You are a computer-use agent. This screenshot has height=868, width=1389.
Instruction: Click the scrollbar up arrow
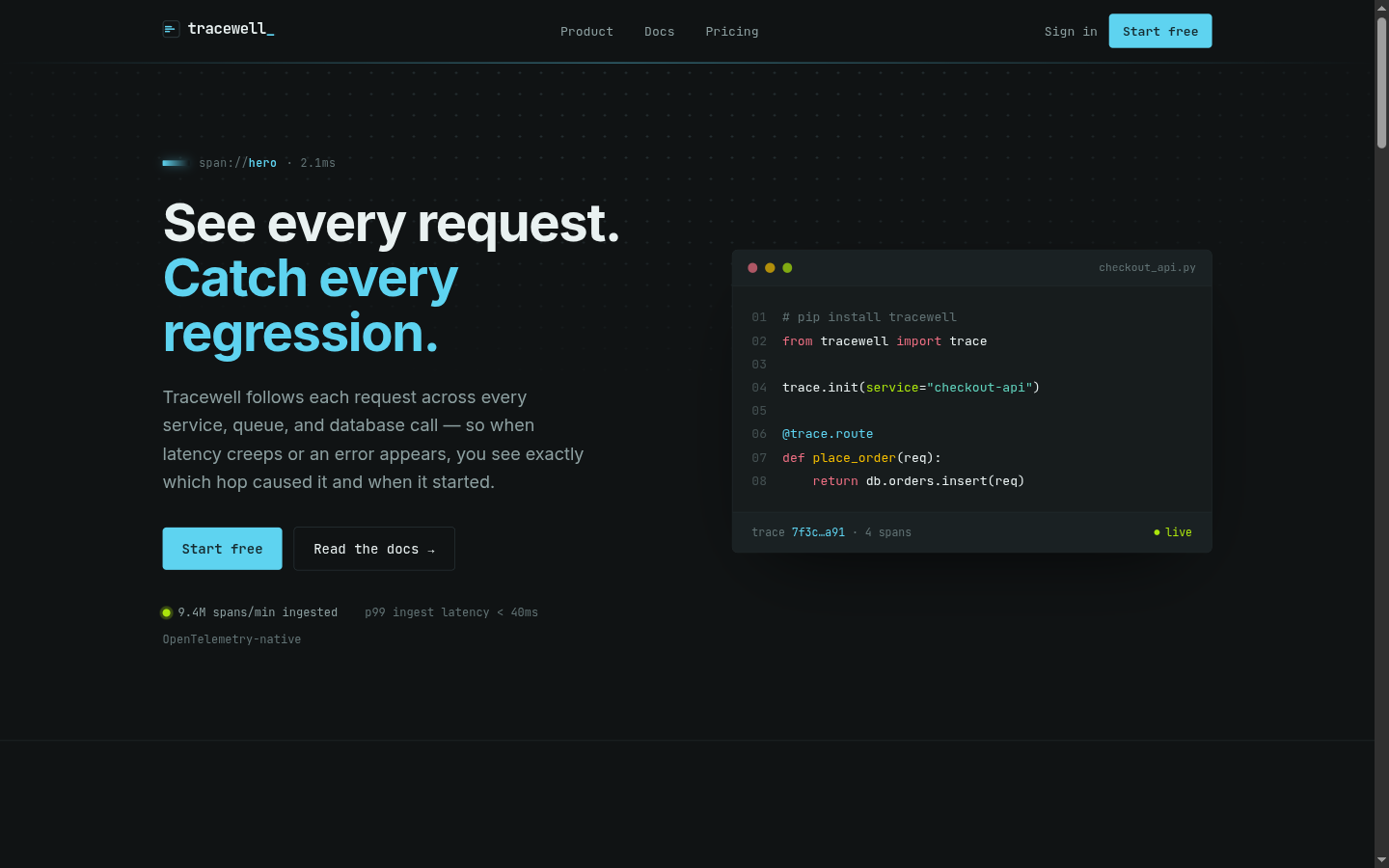[1381, 7]
